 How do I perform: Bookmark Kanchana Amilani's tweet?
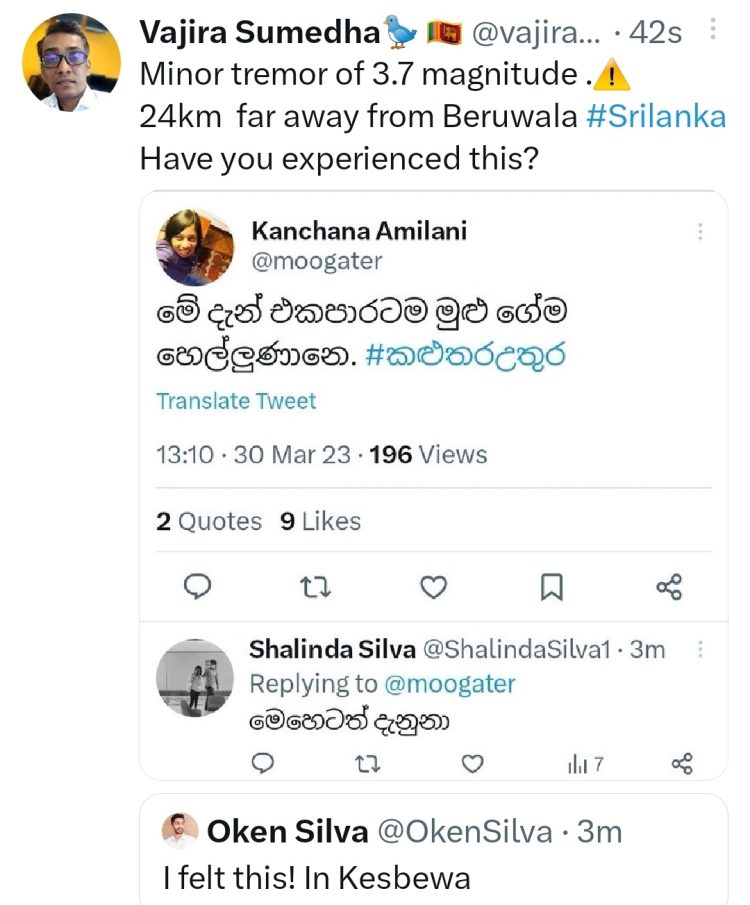pyautogui.click(x=551, y=587)
